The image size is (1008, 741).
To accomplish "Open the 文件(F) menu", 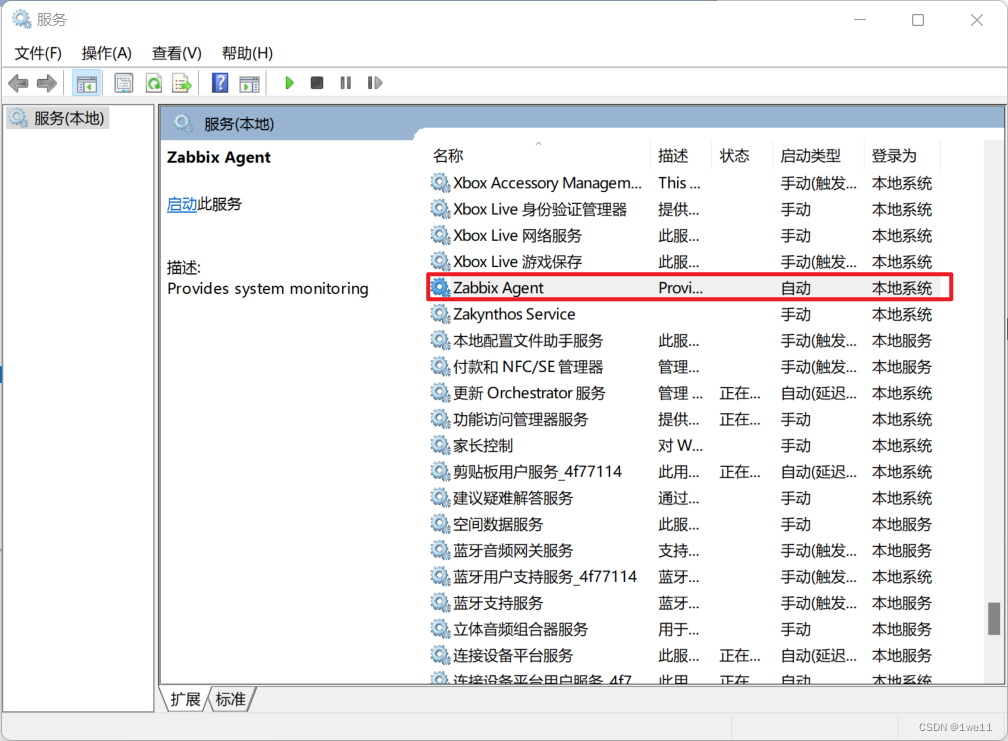I will (x=38, y=53).
